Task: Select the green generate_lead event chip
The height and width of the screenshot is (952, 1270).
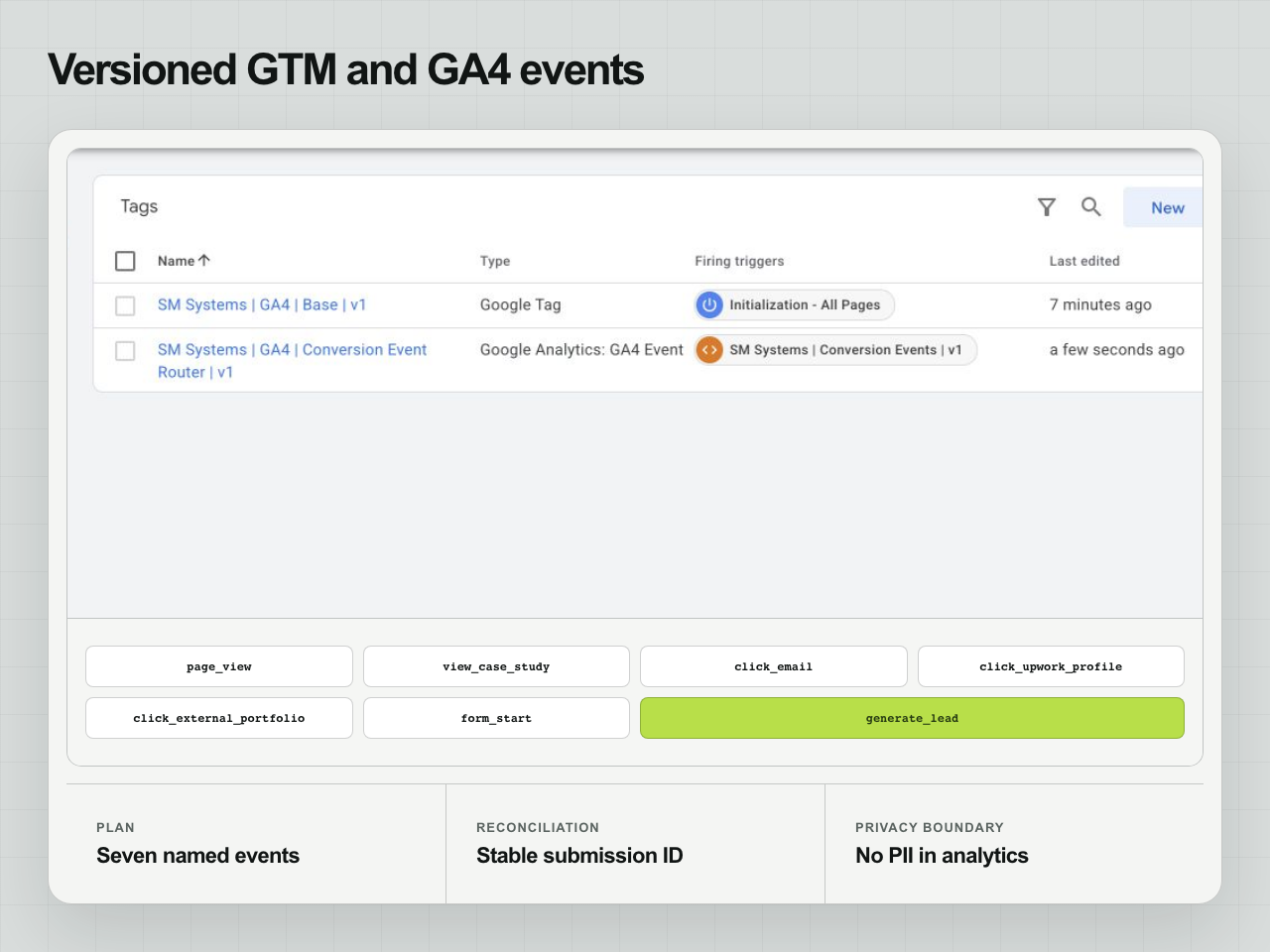Action: (912, 718)
